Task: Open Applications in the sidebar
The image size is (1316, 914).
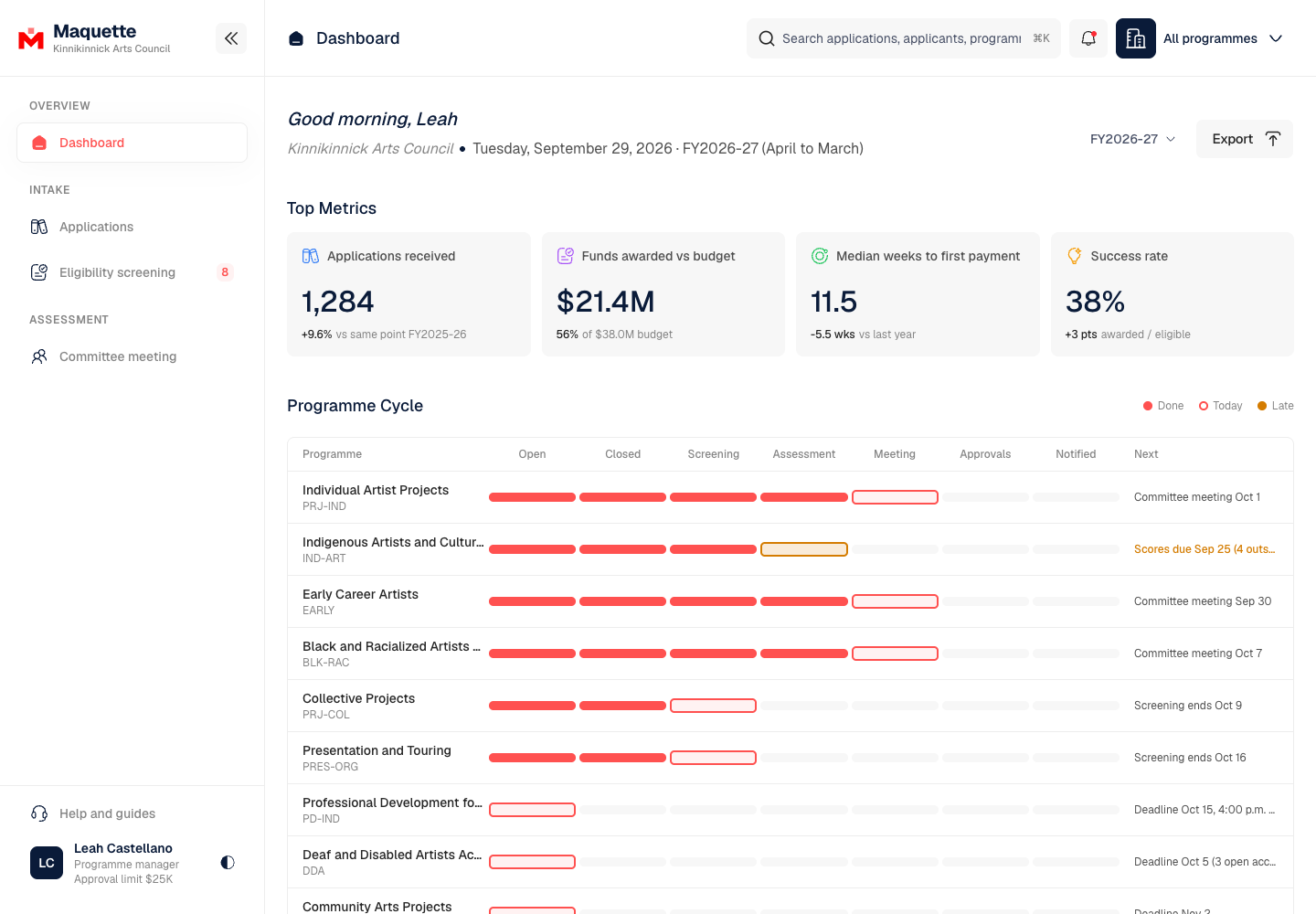Action: click(133, 227)
